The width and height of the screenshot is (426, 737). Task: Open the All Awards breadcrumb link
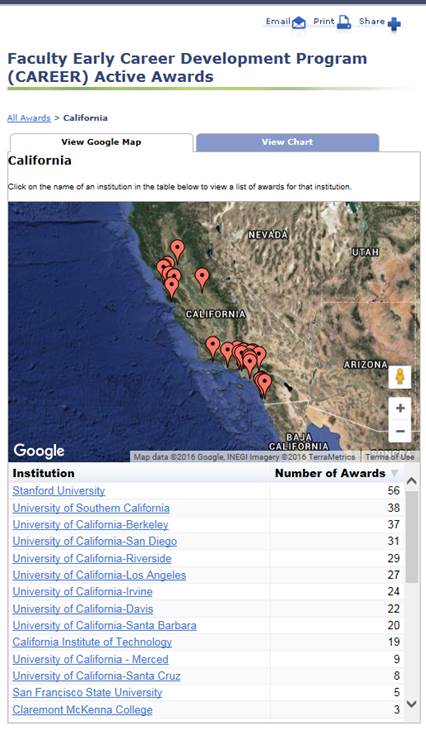29,118
